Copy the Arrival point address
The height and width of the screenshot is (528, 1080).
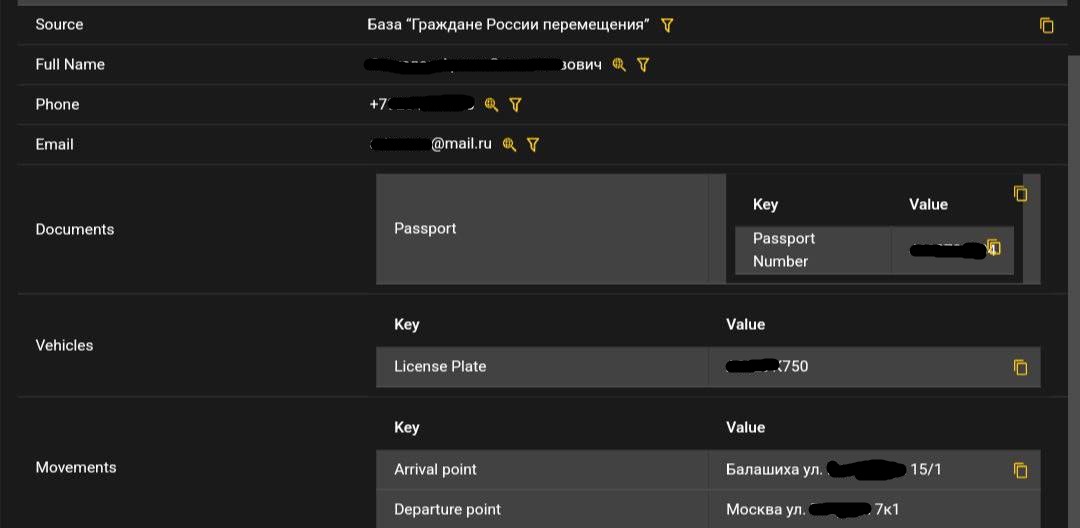coord(1020,470)
